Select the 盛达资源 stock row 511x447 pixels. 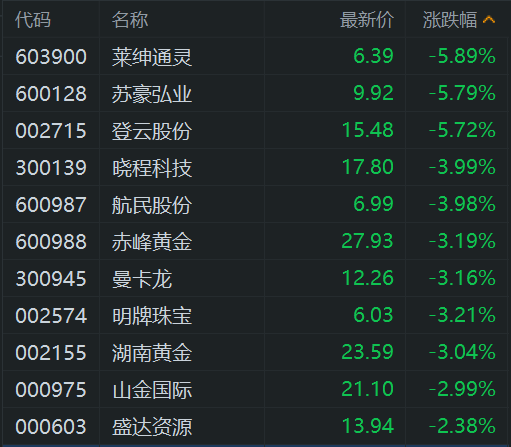pyautogui.click(x=255, y=426)
